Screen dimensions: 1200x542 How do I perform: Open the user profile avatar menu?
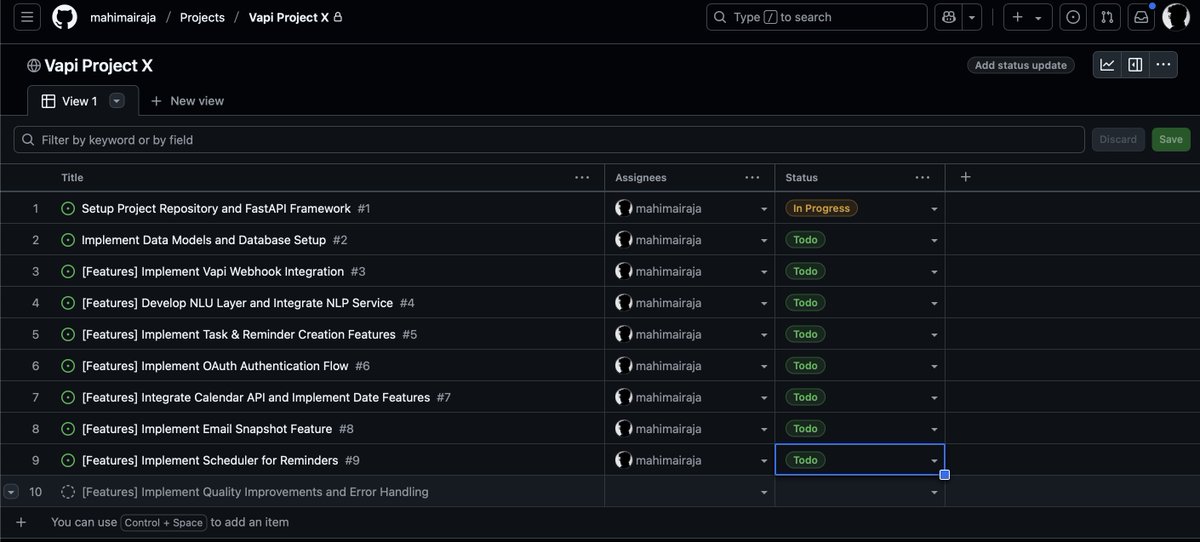click(1176, 17)
